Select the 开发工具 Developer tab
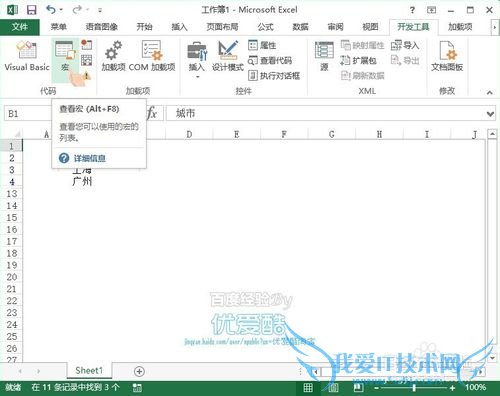Viewport: 500px width, 396px height. 413,27
